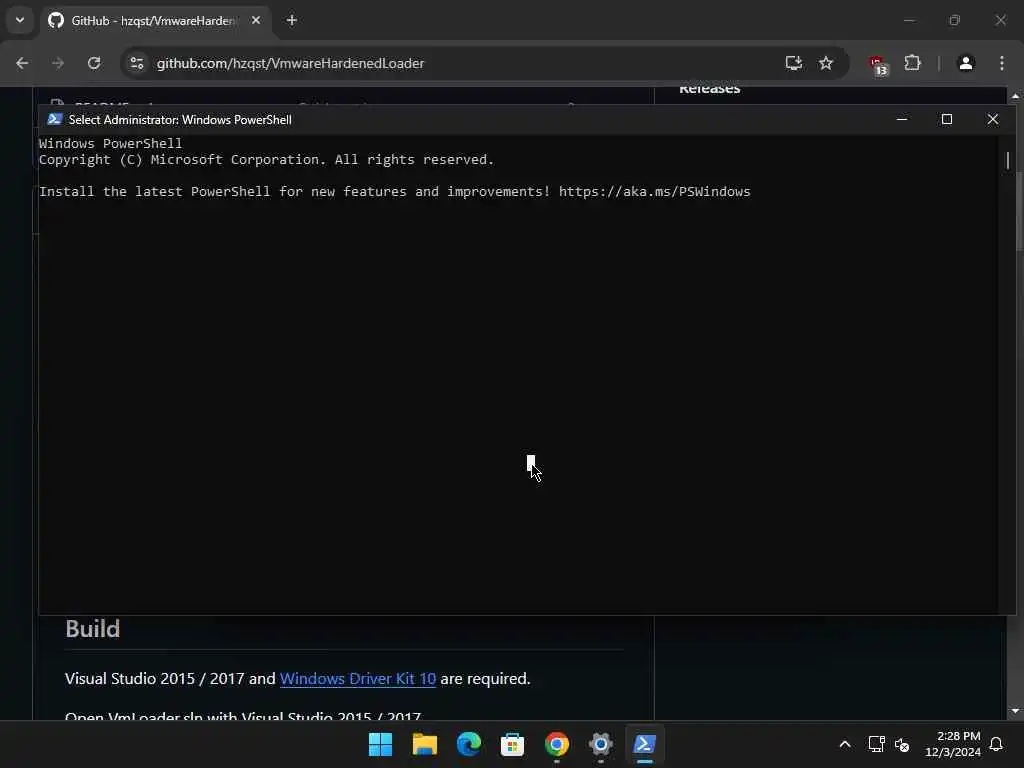Close the GitHub browser tab
The image size is (1024, 768).
click(256, 20)
